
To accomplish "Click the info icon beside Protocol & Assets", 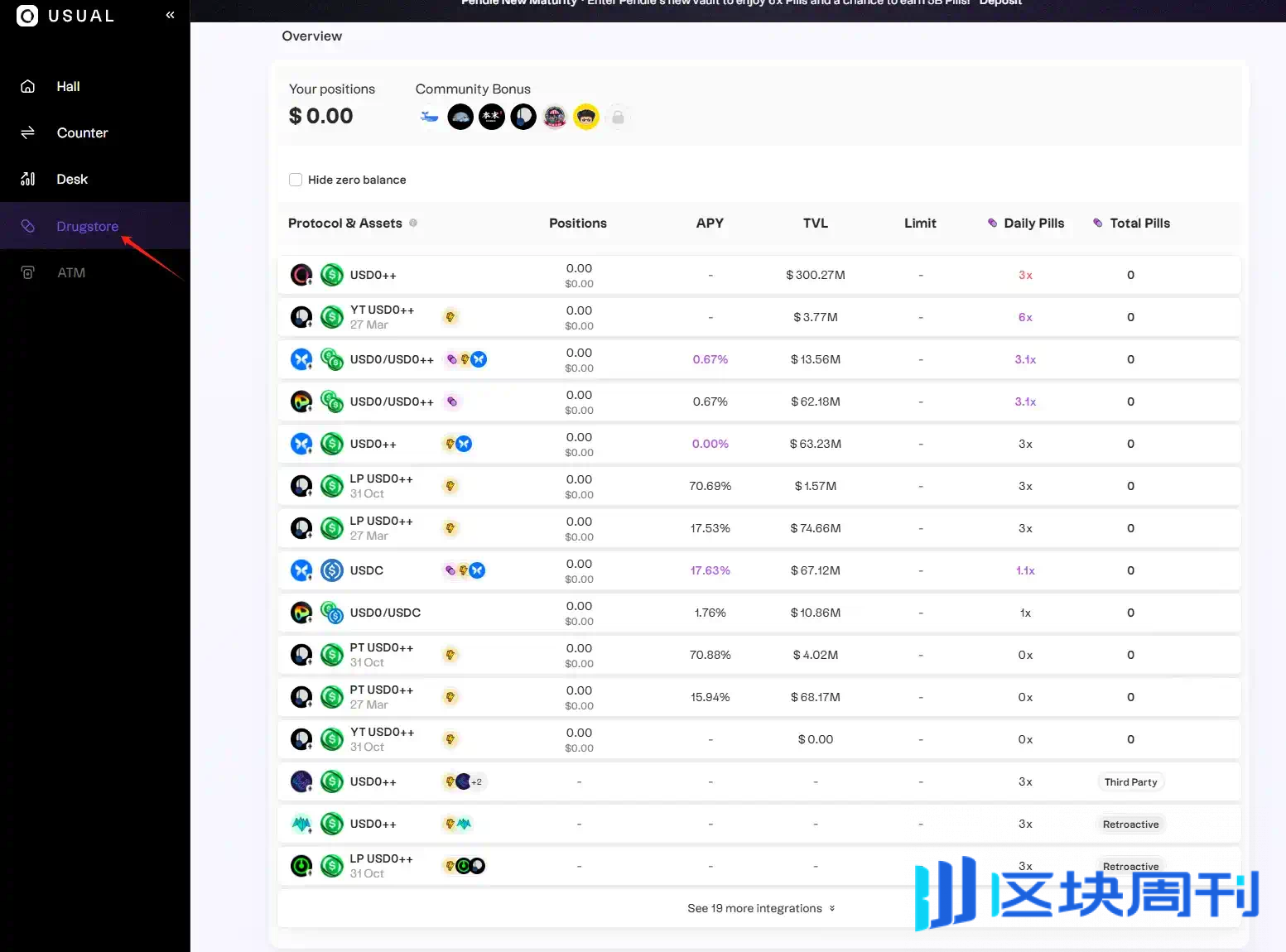I will 413,223.
